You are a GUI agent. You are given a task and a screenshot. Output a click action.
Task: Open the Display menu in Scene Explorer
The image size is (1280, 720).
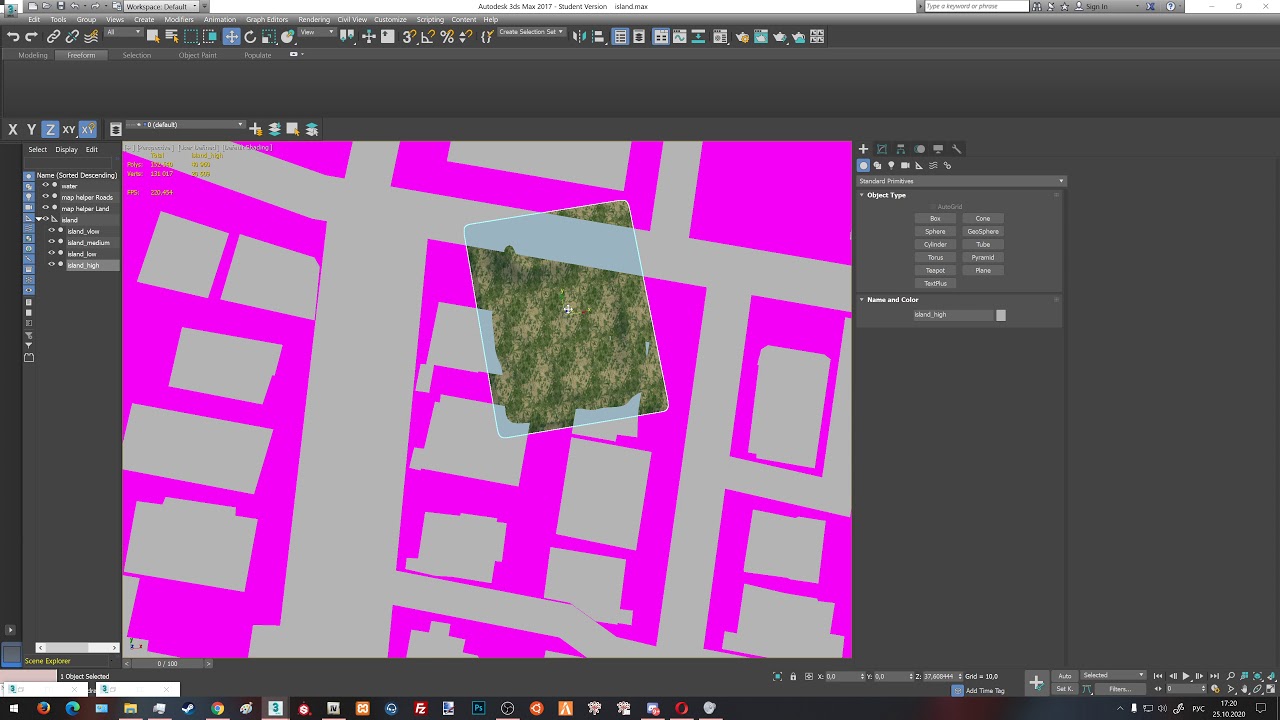pyautogui.click(x=66, y=149)
